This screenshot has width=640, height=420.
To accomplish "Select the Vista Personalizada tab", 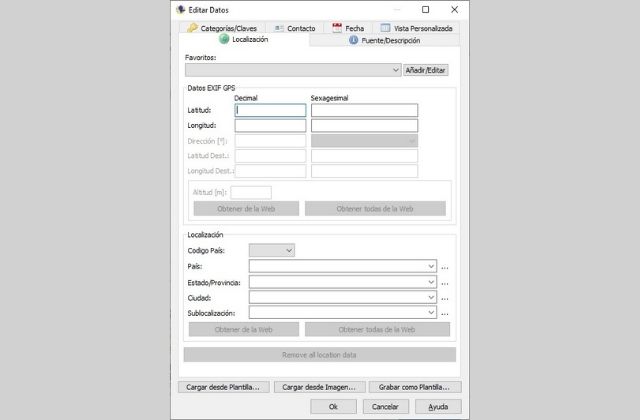I will (416, 28).
